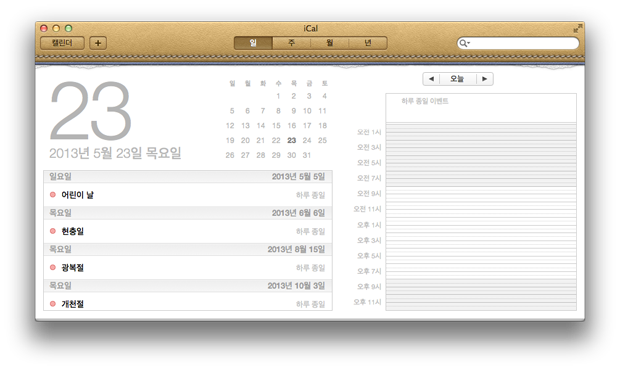Switch to 주 week view tab
The height and width of the screenshot is (370, 620).
291,43
